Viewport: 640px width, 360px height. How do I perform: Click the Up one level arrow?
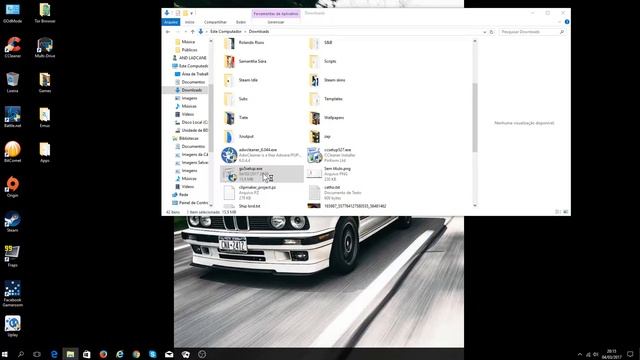pos(193,31)
